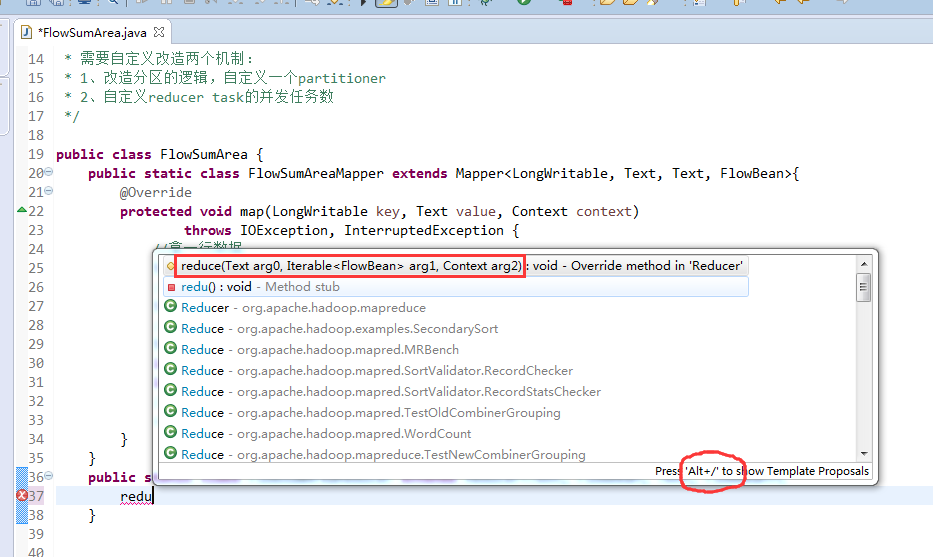Place cursor after 'redu' on line 37
The image size is (933, 557).
pyautogui.click(x=153, y=496)
